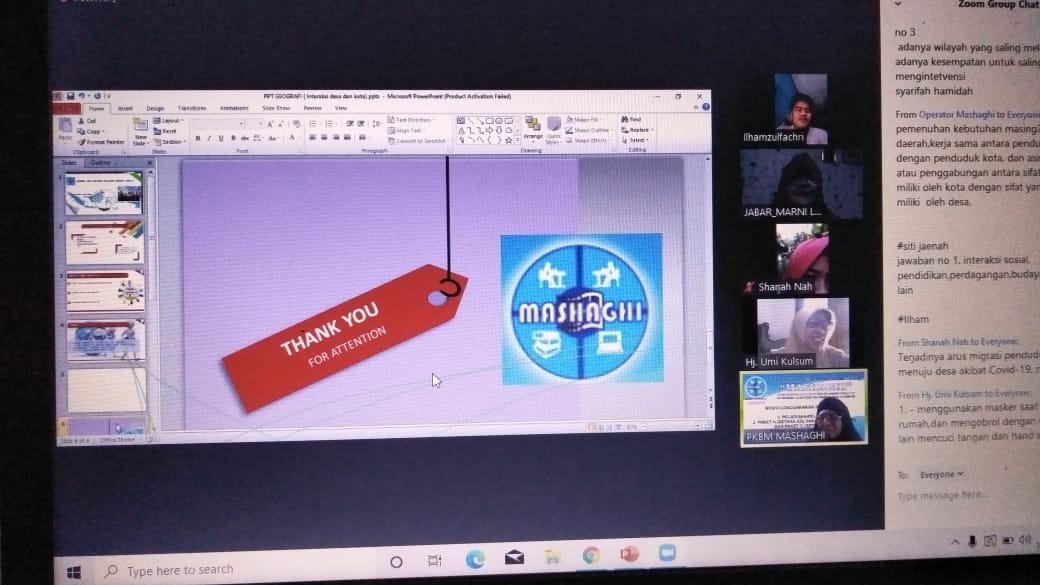Click the New Slide icon
1040x585 pixels.
pos(140,128)
